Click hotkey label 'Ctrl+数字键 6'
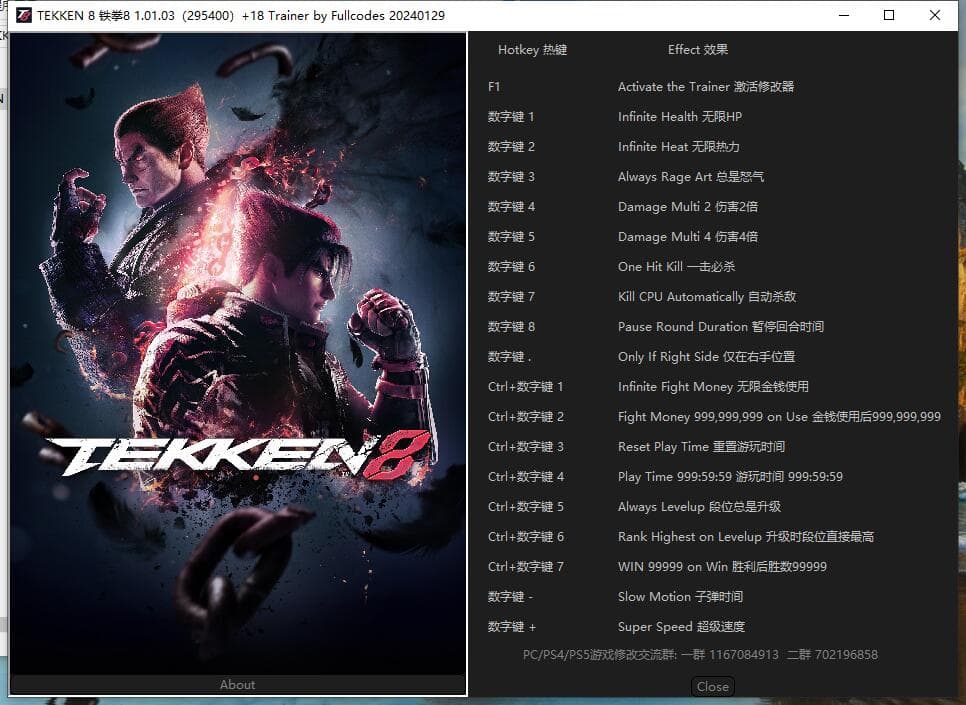This screenshot has width=966, height=705. coord(526,537)
